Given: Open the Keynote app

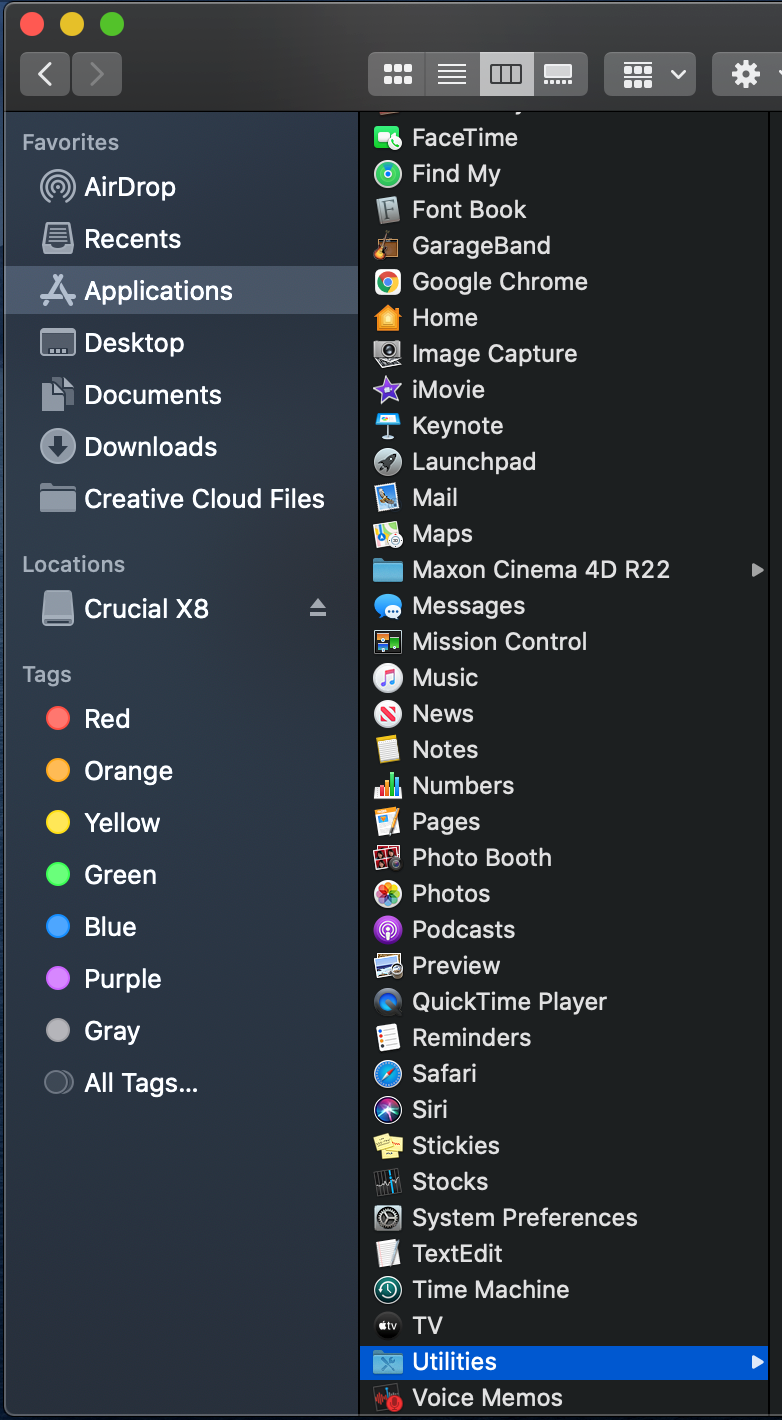Looking at the screenshot, I should [458, 425].
